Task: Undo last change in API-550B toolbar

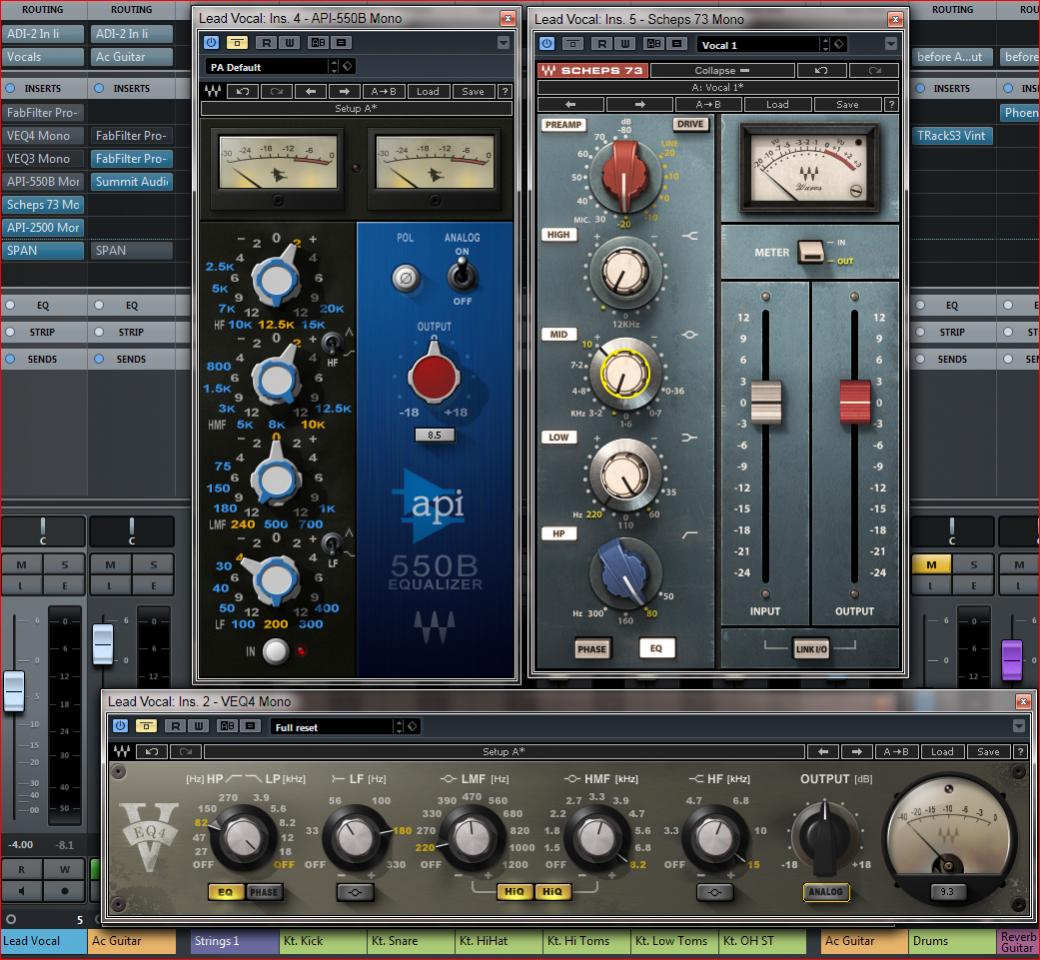Action: [242, 92]
